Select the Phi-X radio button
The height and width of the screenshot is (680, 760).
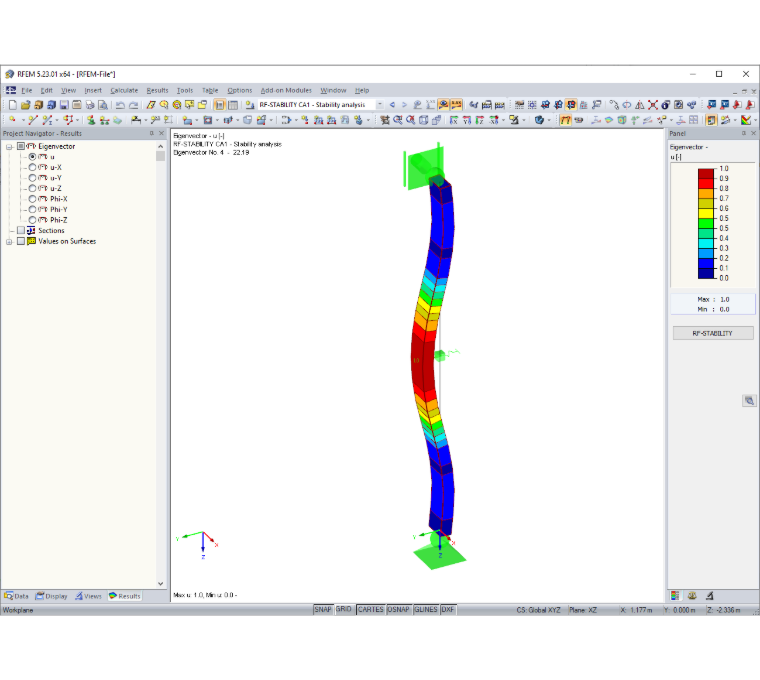tap(32, 199)
